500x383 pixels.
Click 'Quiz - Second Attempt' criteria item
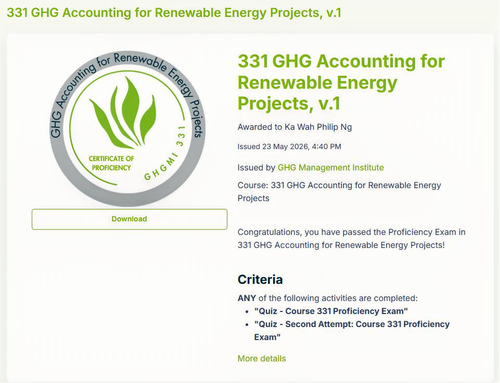tap(352, 330)
